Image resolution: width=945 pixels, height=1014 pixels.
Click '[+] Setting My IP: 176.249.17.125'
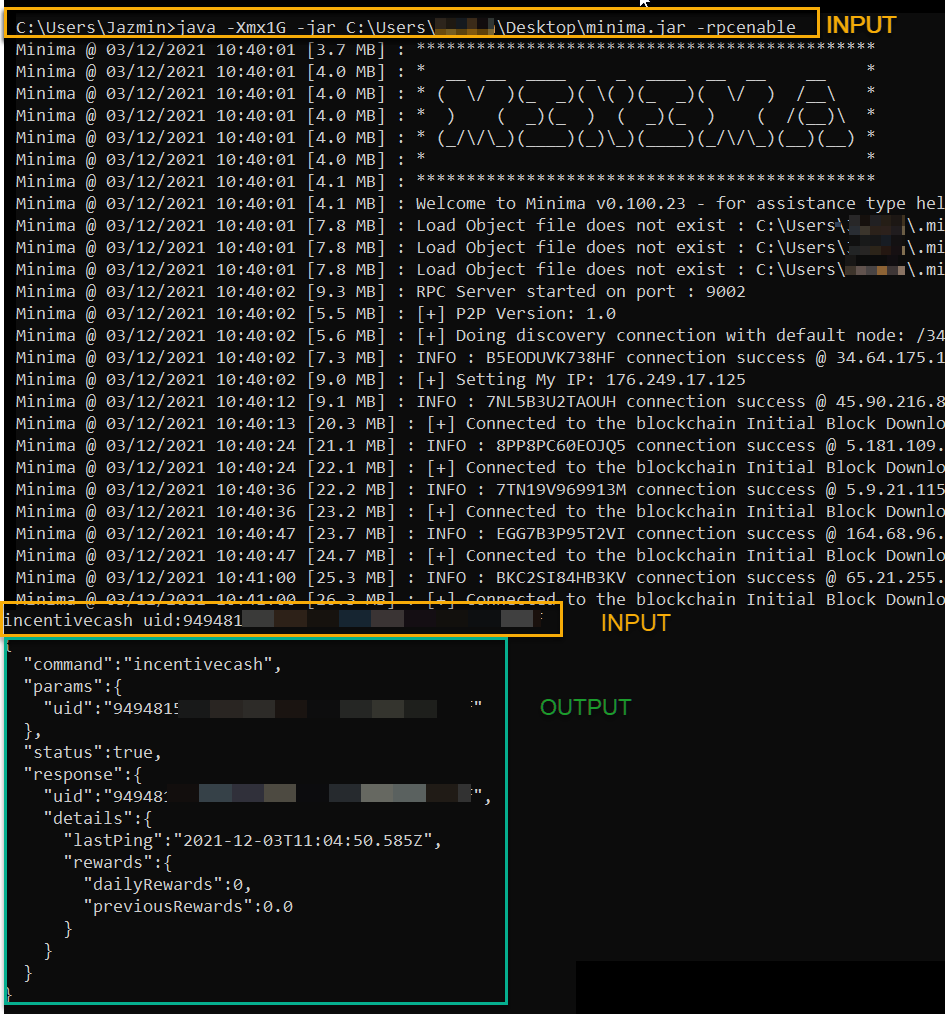point(580,380)
